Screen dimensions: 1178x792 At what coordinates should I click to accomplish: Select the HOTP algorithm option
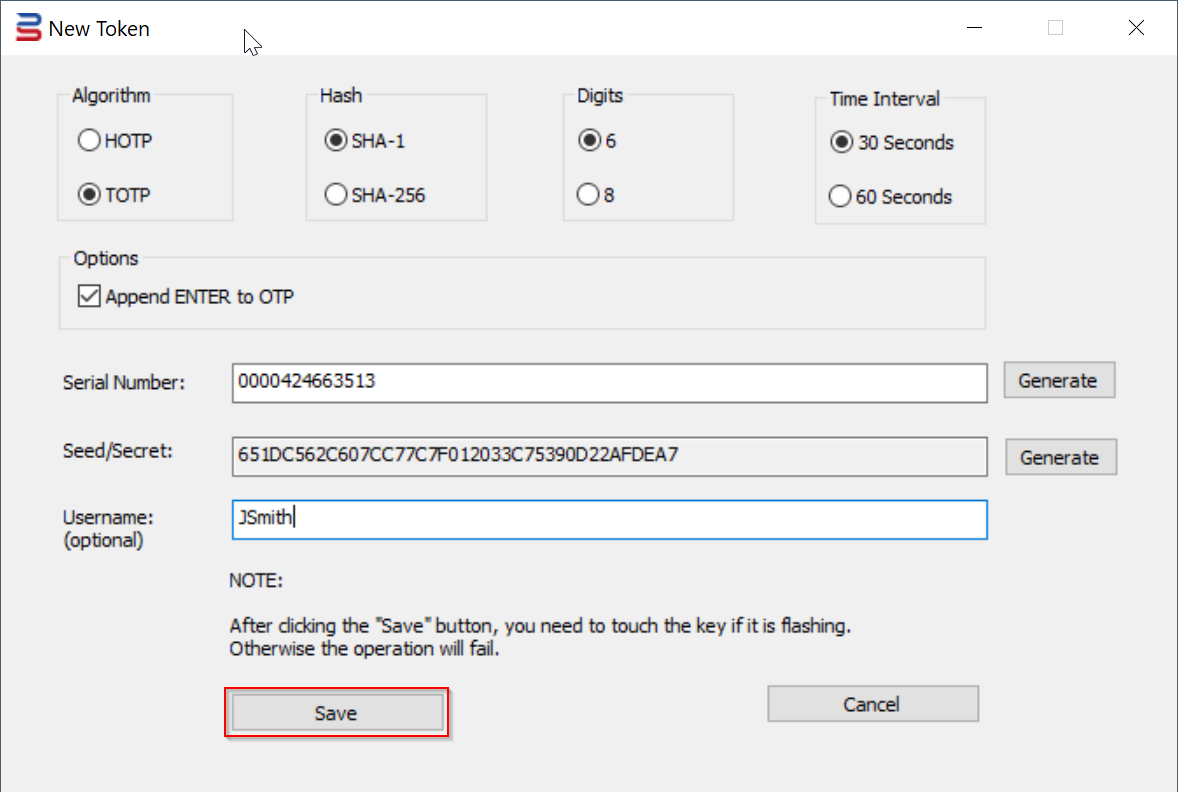point(89,141)
